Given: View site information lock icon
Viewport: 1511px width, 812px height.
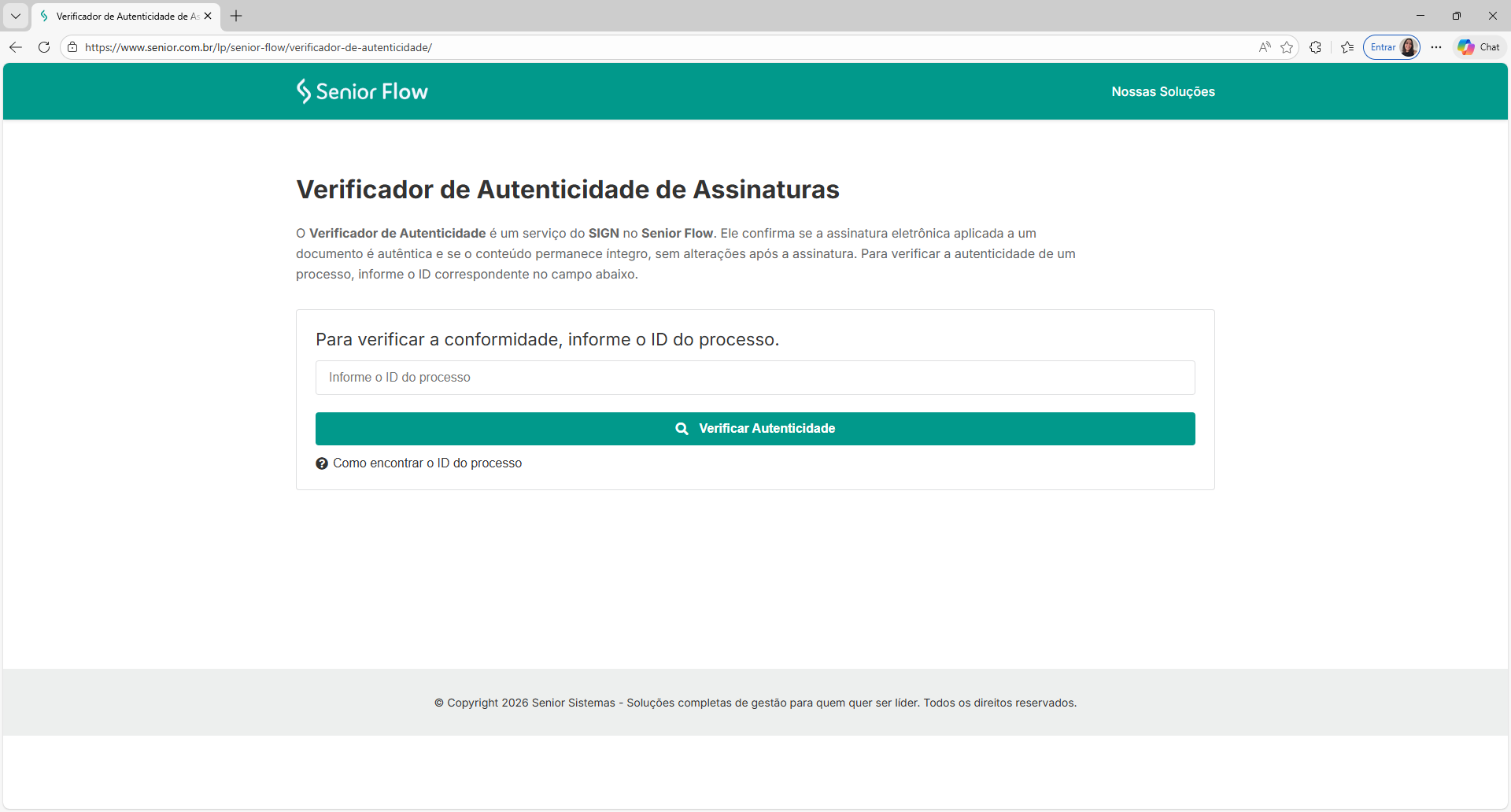Looking at the screenshot, I should click(72, 47).
